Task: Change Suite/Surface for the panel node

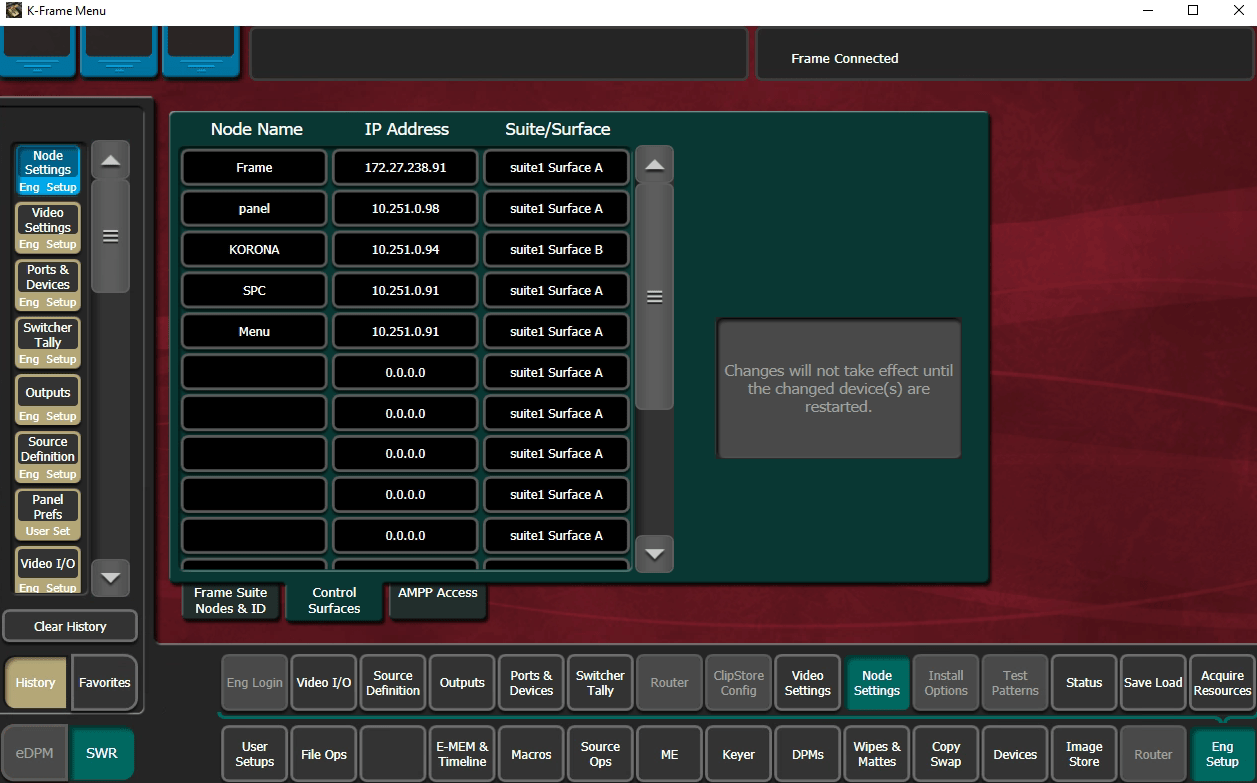Action: tap(556, 209)
